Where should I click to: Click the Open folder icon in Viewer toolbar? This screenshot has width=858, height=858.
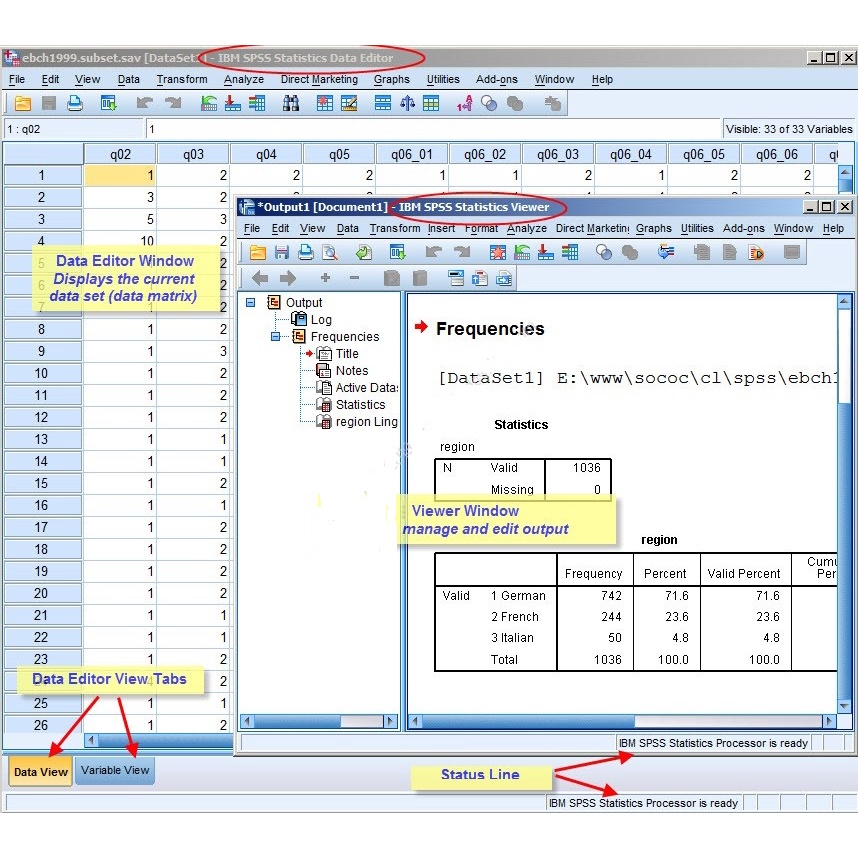pyautogui.click(x=257, y=252)
